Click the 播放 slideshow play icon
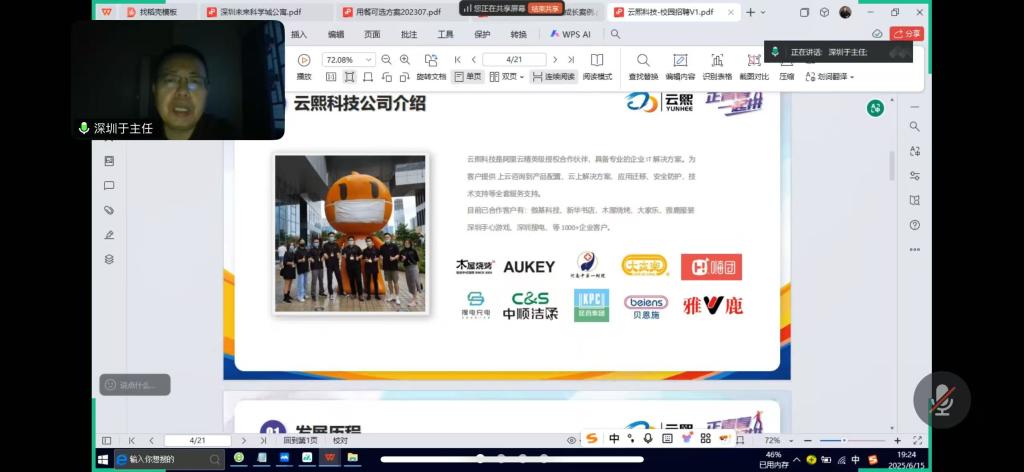Image resolution: width=1024 pixels, height=472 pixels. pyautogui.click(x=304, y=60)
